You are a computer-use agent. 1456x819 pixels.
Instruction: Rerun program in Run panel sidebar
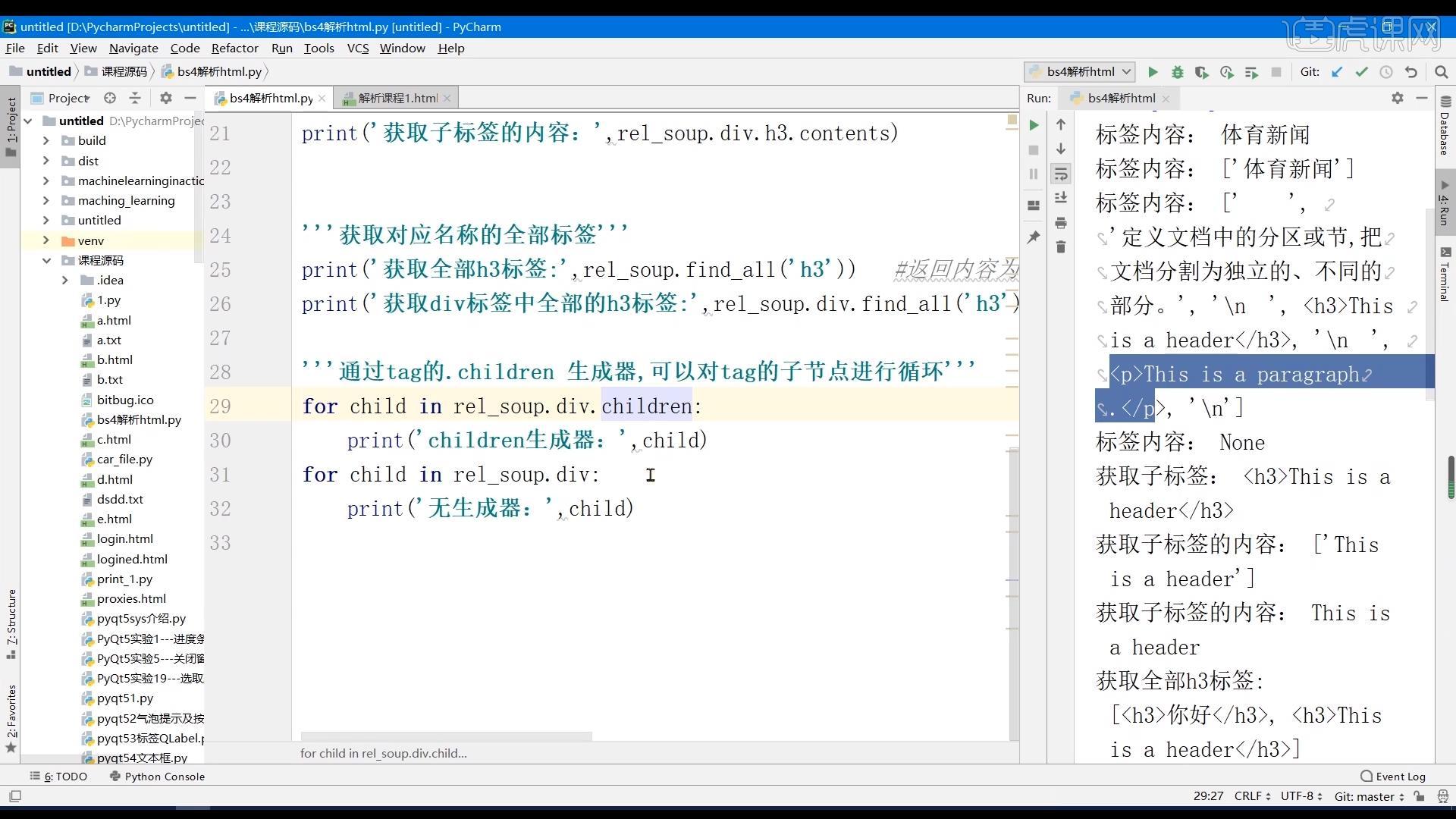(x=1034, y=125)
